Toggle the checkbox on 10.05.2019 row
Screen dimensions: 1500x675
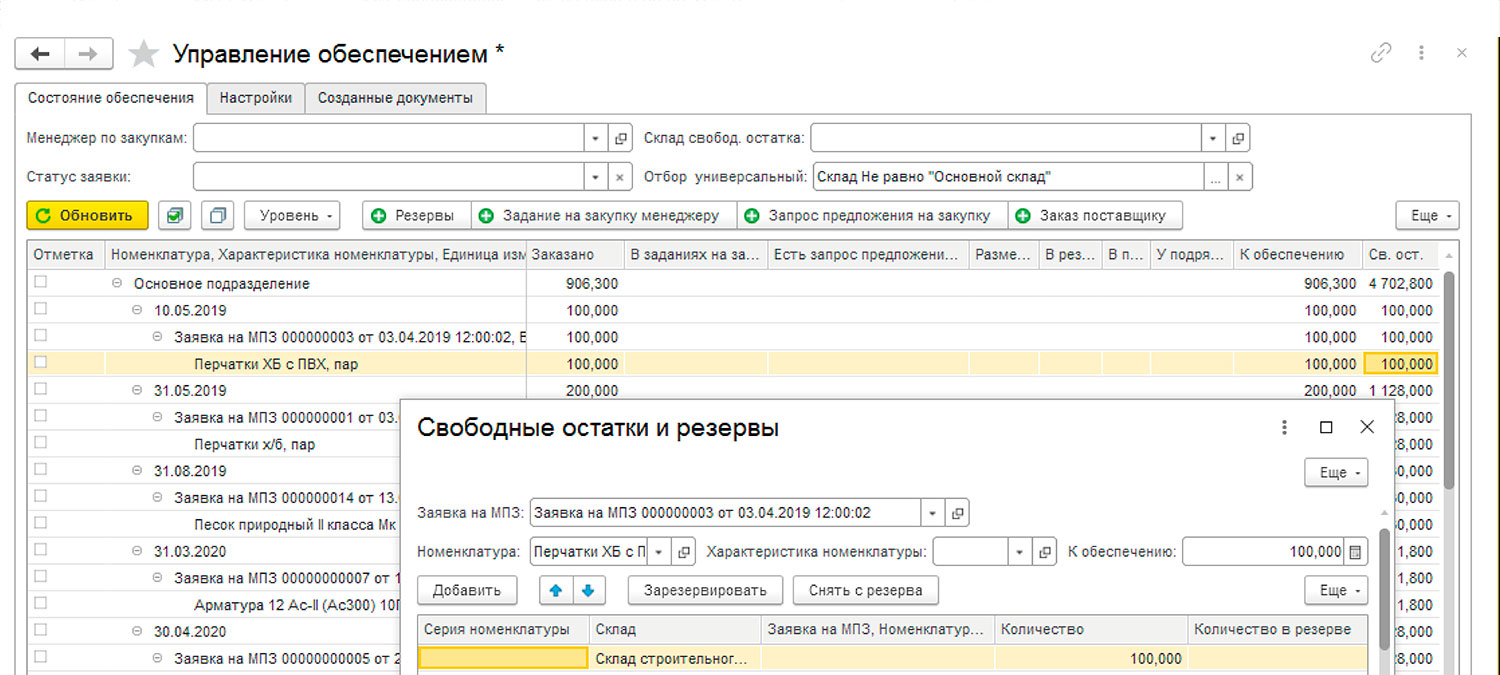(x=41, y=310)
